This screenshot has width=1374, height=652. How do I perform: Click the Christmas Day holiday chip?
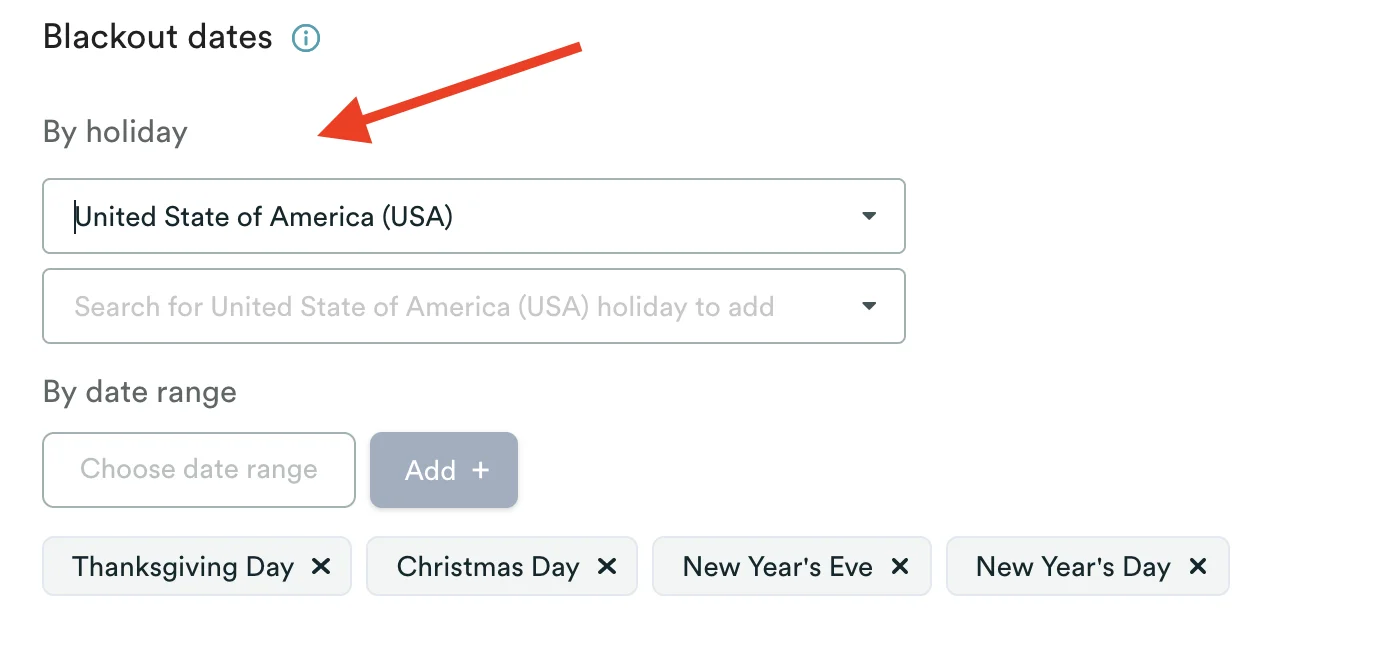[x=487, y=566]
